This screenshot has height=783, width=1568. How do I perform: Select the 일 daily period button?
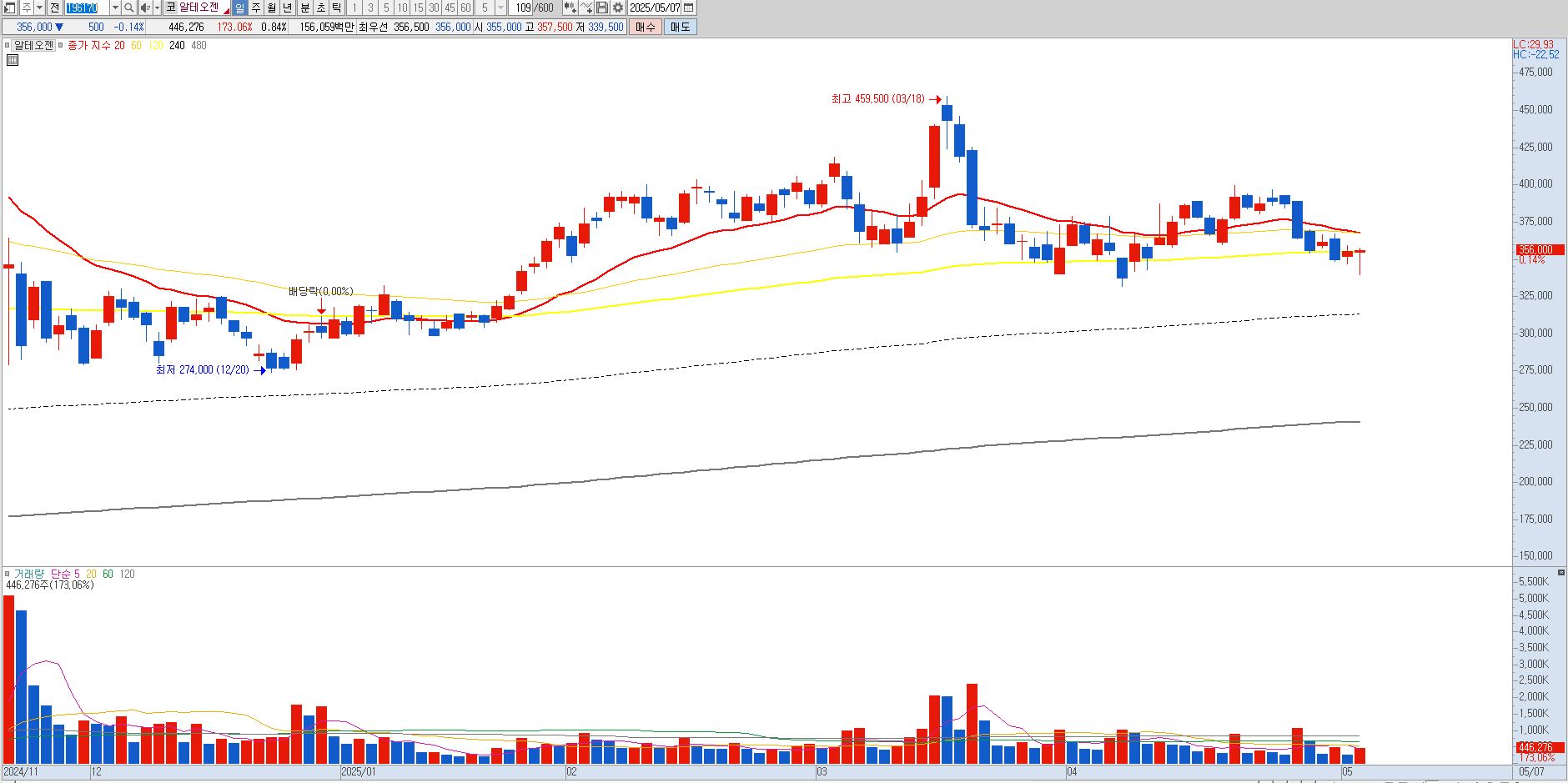click(240, 8)
